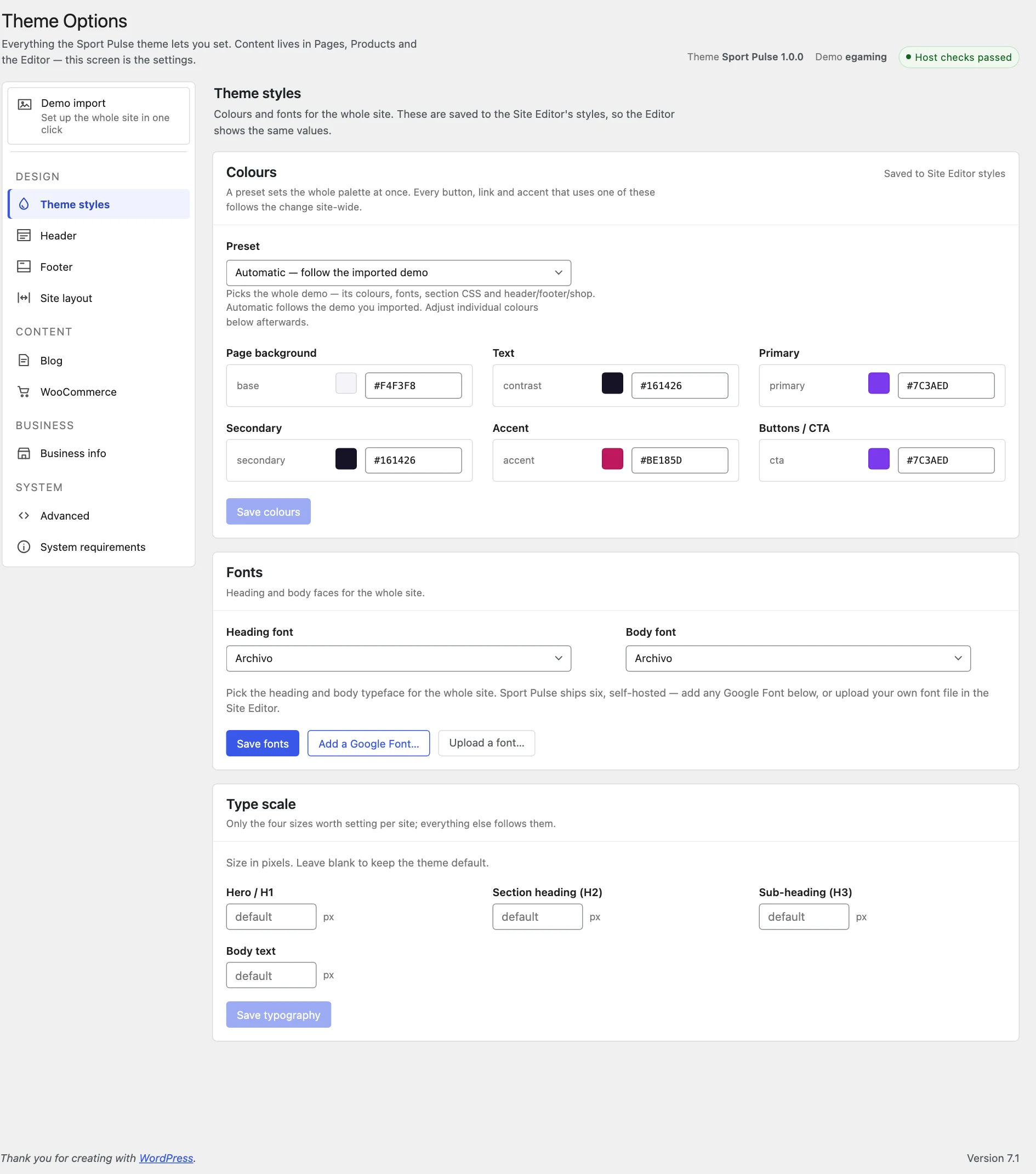This screenshot has width=1036, height=1174.
Task: Pick the Buttons / CTA colour swatch
Action: click(879, 459)
